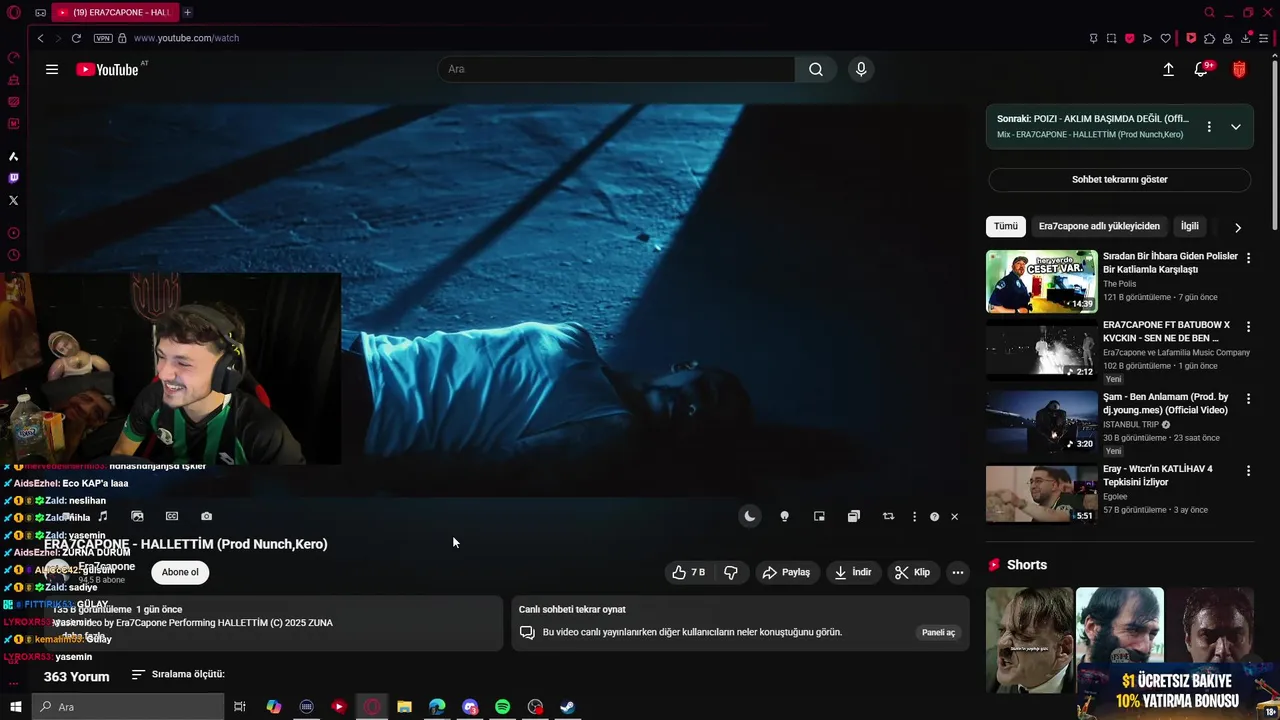This screenshot has height=720, width=1280.
Task: Open the upload/create video icon
Action: [1168, 69]
